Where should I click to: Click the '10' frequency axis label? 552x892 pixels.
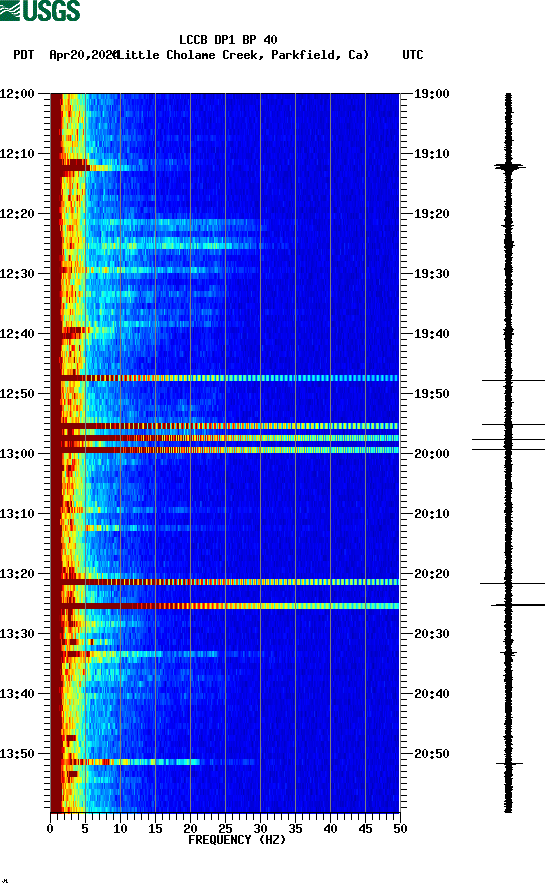[120, 828]
